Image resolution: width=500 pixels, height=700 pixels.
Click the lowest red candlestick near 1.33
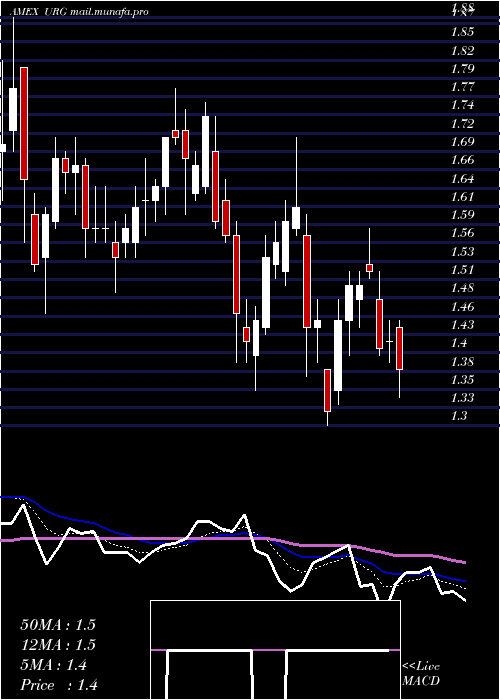[327, 390]
